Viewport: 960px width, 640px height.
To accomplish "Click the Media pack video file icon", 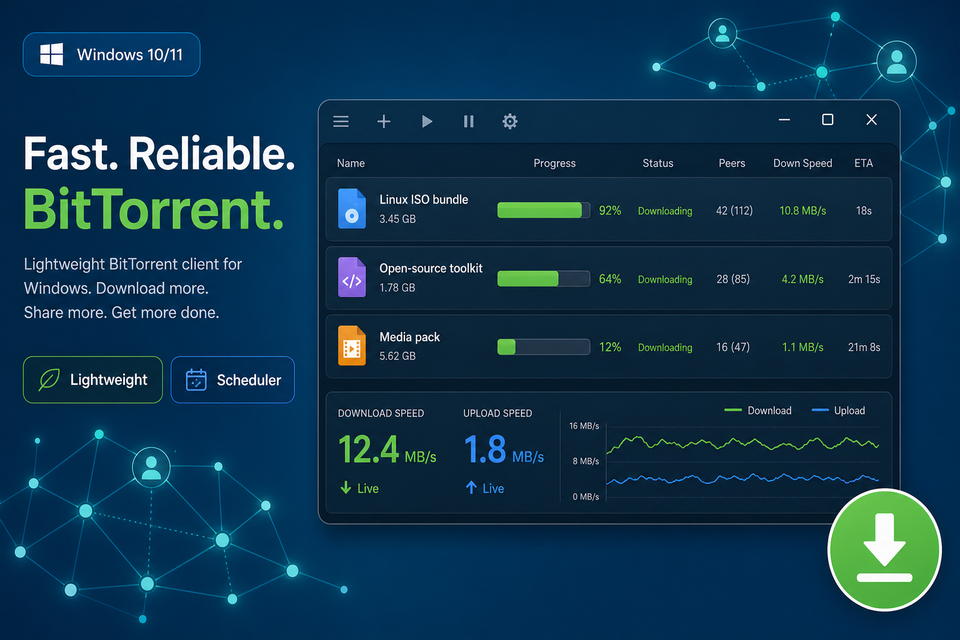I will tap(352, 345).
